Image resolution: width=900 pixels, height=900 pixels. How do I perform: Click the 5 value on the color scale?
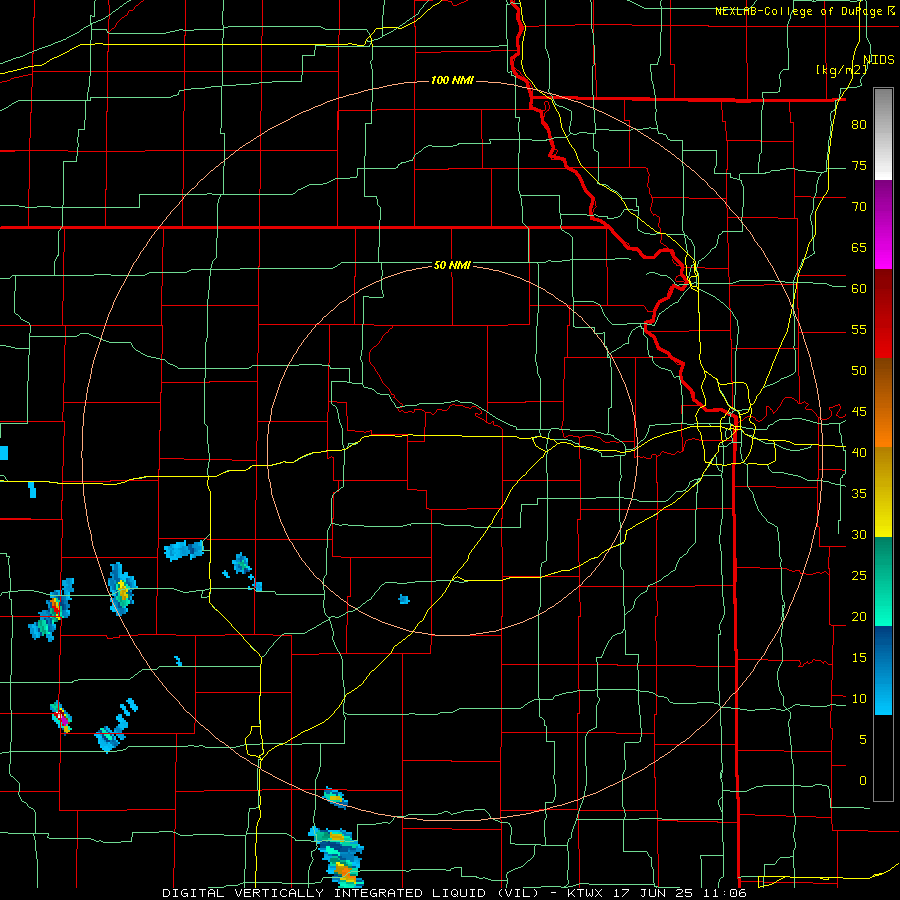click(862, 740)
